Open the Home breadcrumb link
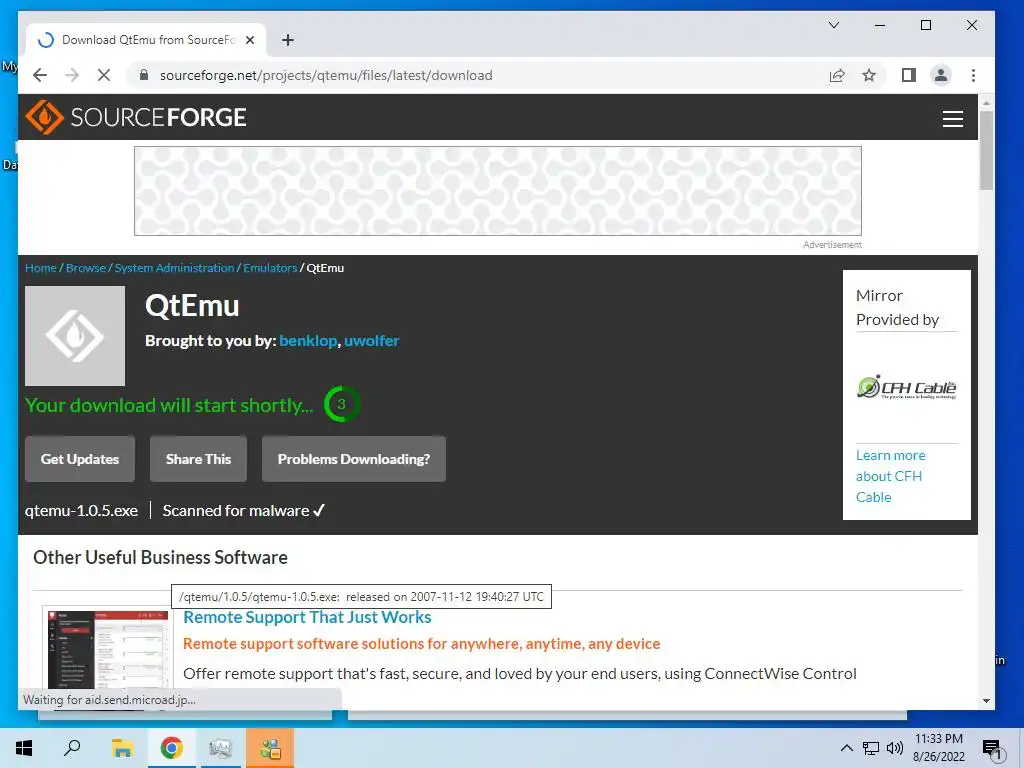This screenshot has width=1024, height=768. [x=40, y=268]
